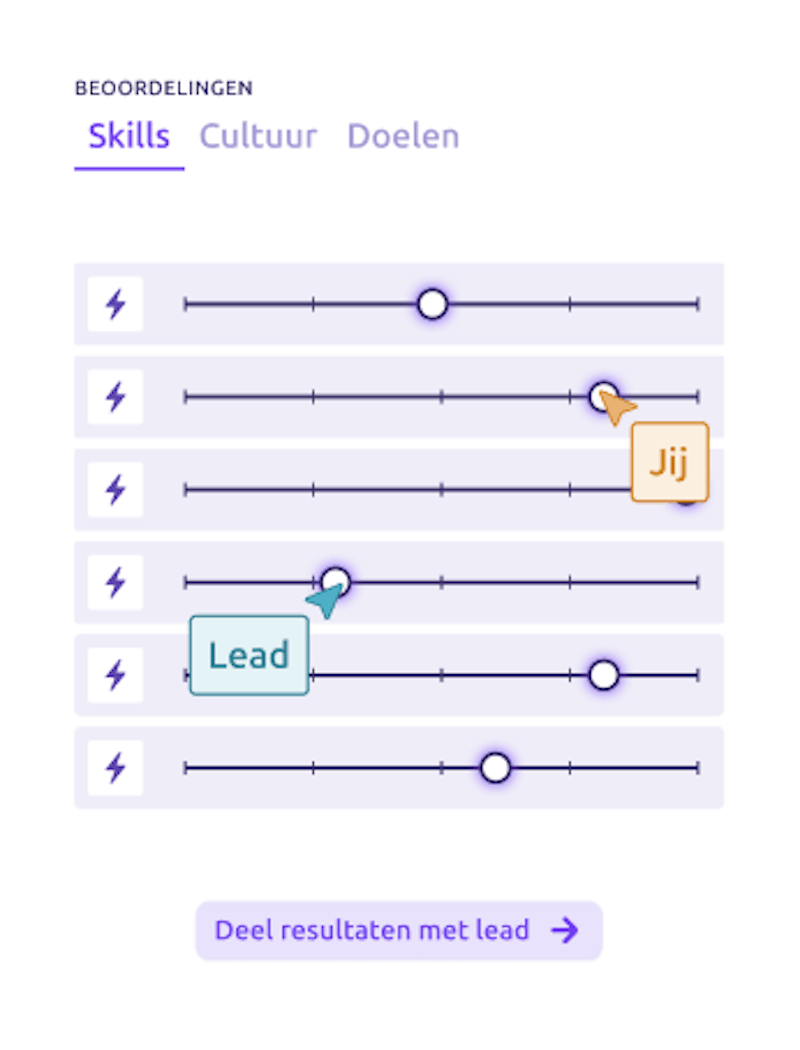Click the first row slider handle
The image size is (800, 1050).
tap(432, 304)
